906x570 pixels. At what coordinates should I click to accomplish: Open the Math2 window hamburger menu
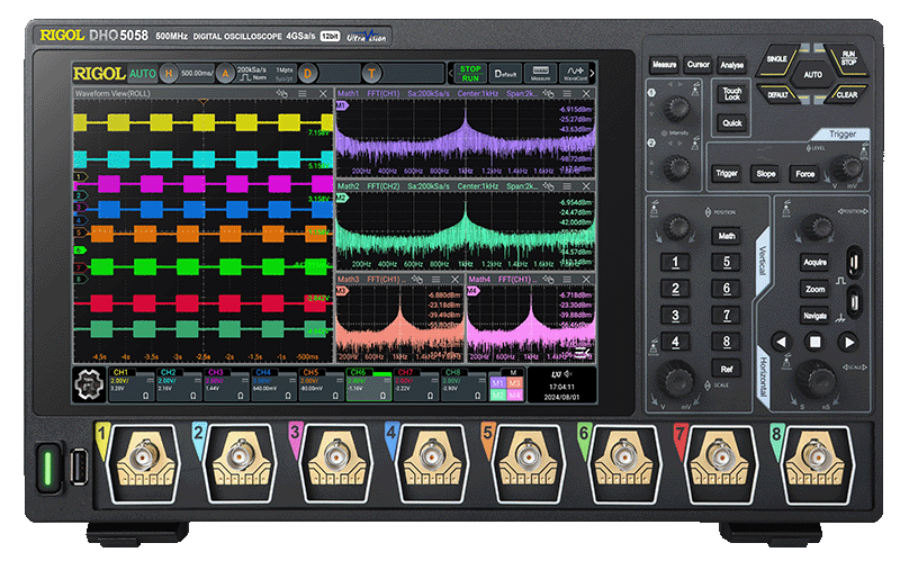[567, 186]
